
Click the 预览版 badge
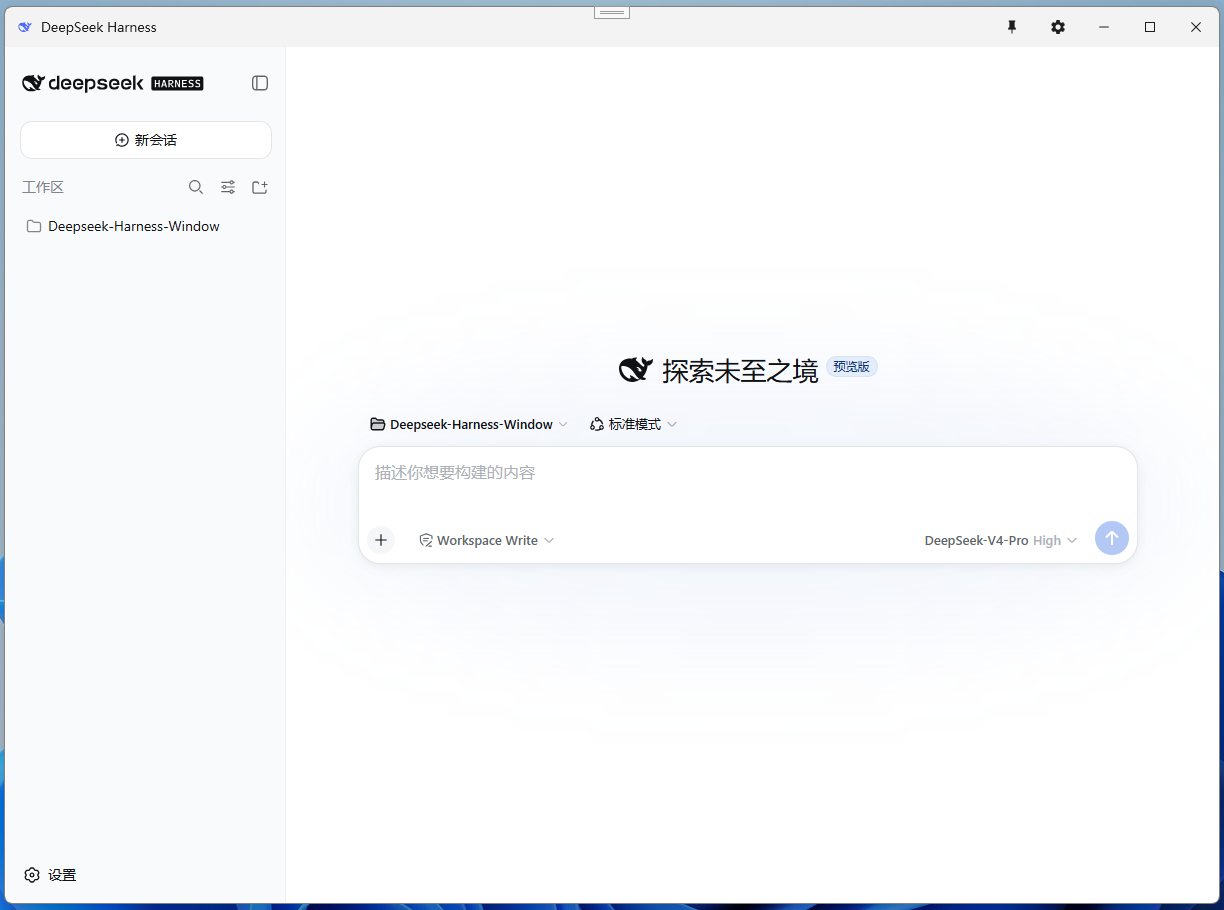[x=851, y=367]
